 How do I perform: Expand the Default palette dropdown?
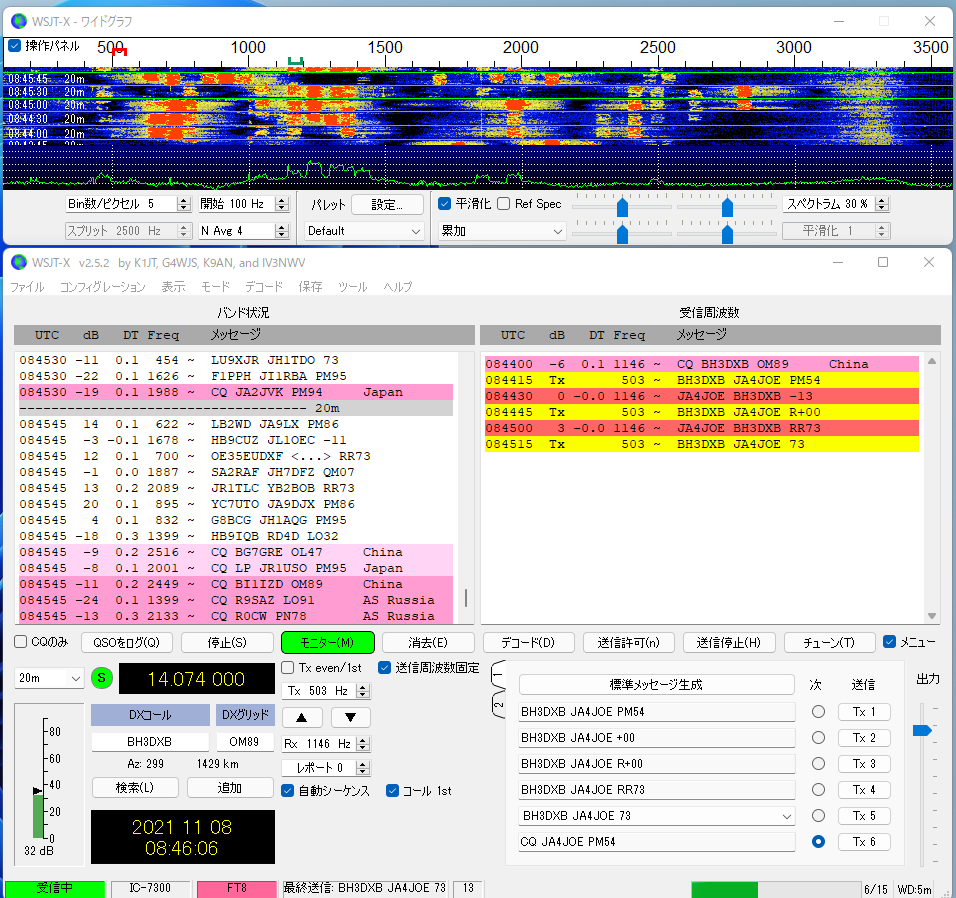[x=364, y=231]
